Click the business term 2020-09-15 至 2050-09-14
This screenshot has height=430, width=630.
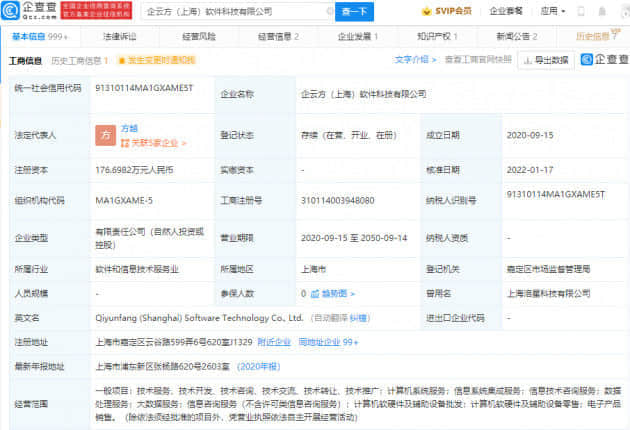(x=354, y=238)
